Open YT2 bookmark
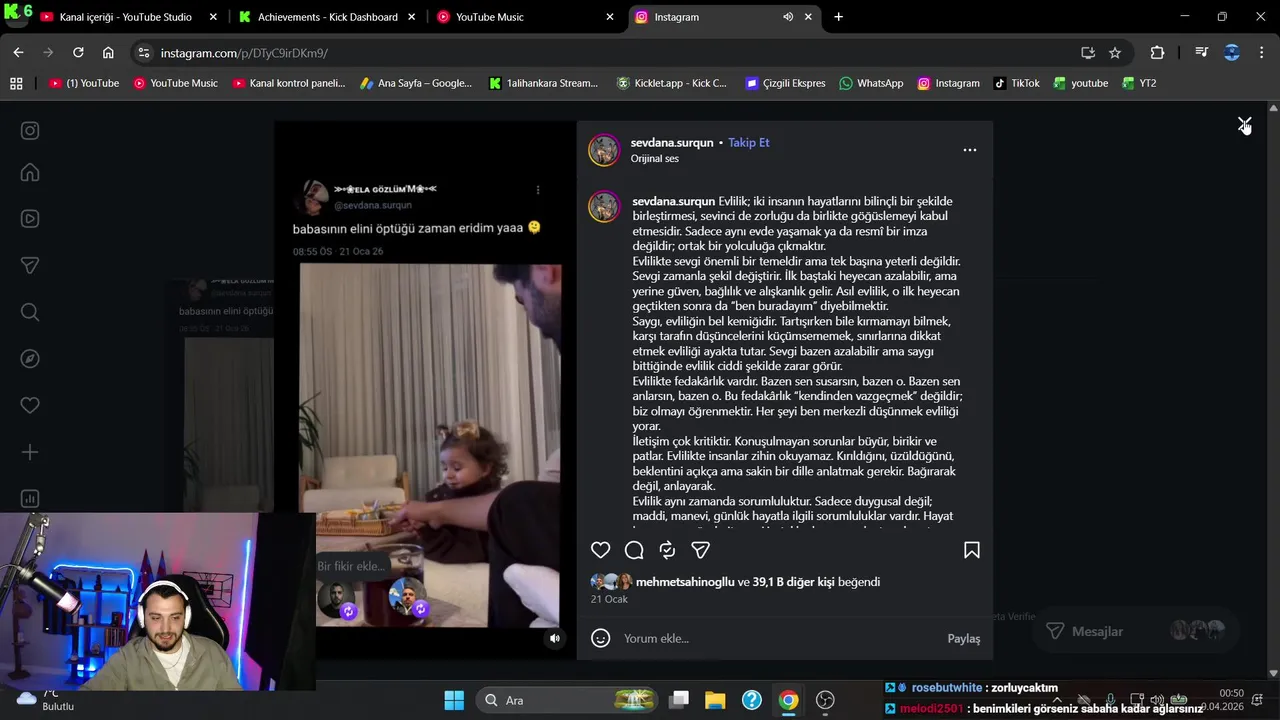The image size is (1280, 720). coord(1139,83)
